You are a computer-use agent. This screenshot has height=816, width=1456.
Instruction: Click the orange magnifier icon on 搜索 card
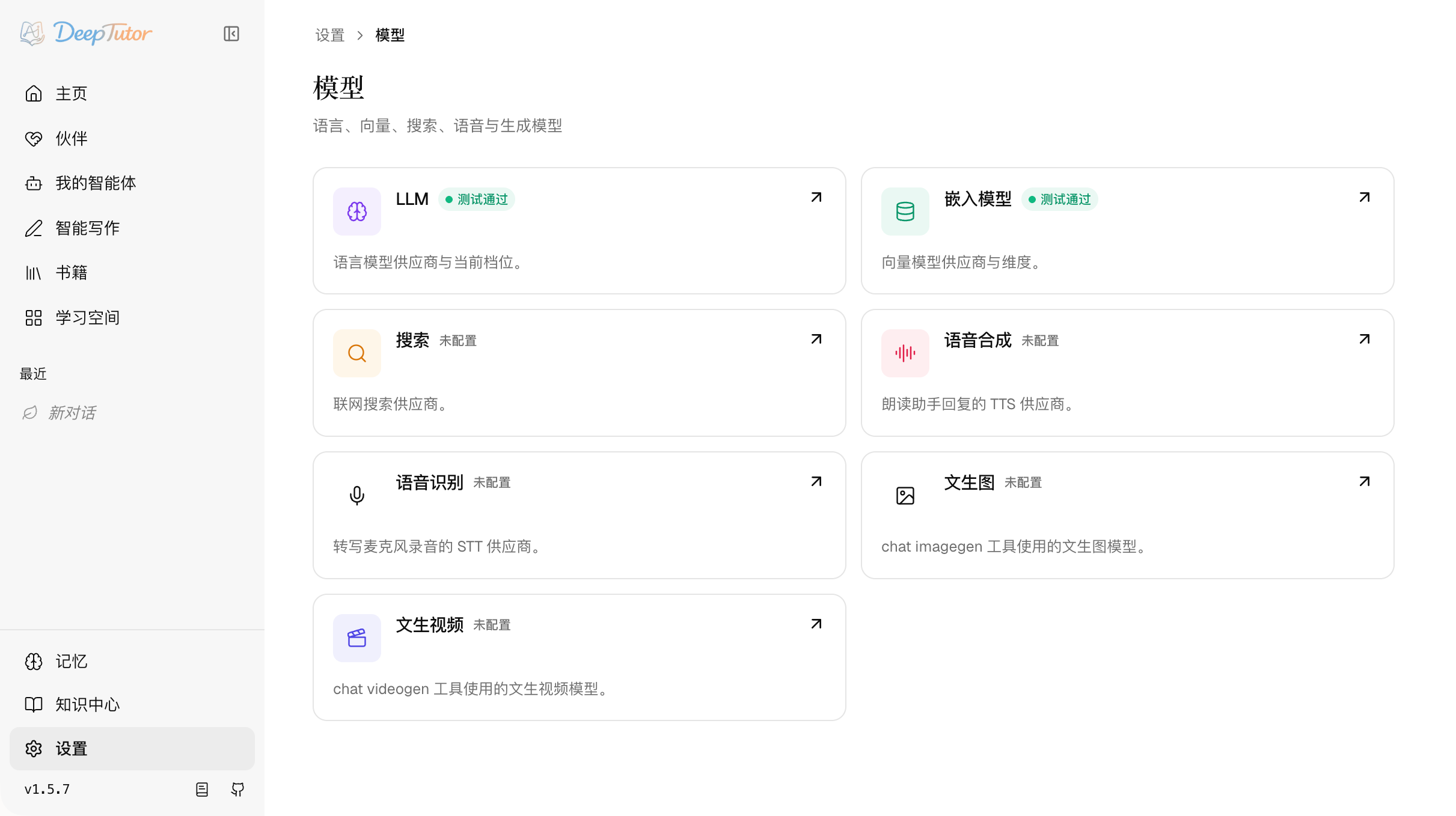pyautogui.click(x=357, y=353)
